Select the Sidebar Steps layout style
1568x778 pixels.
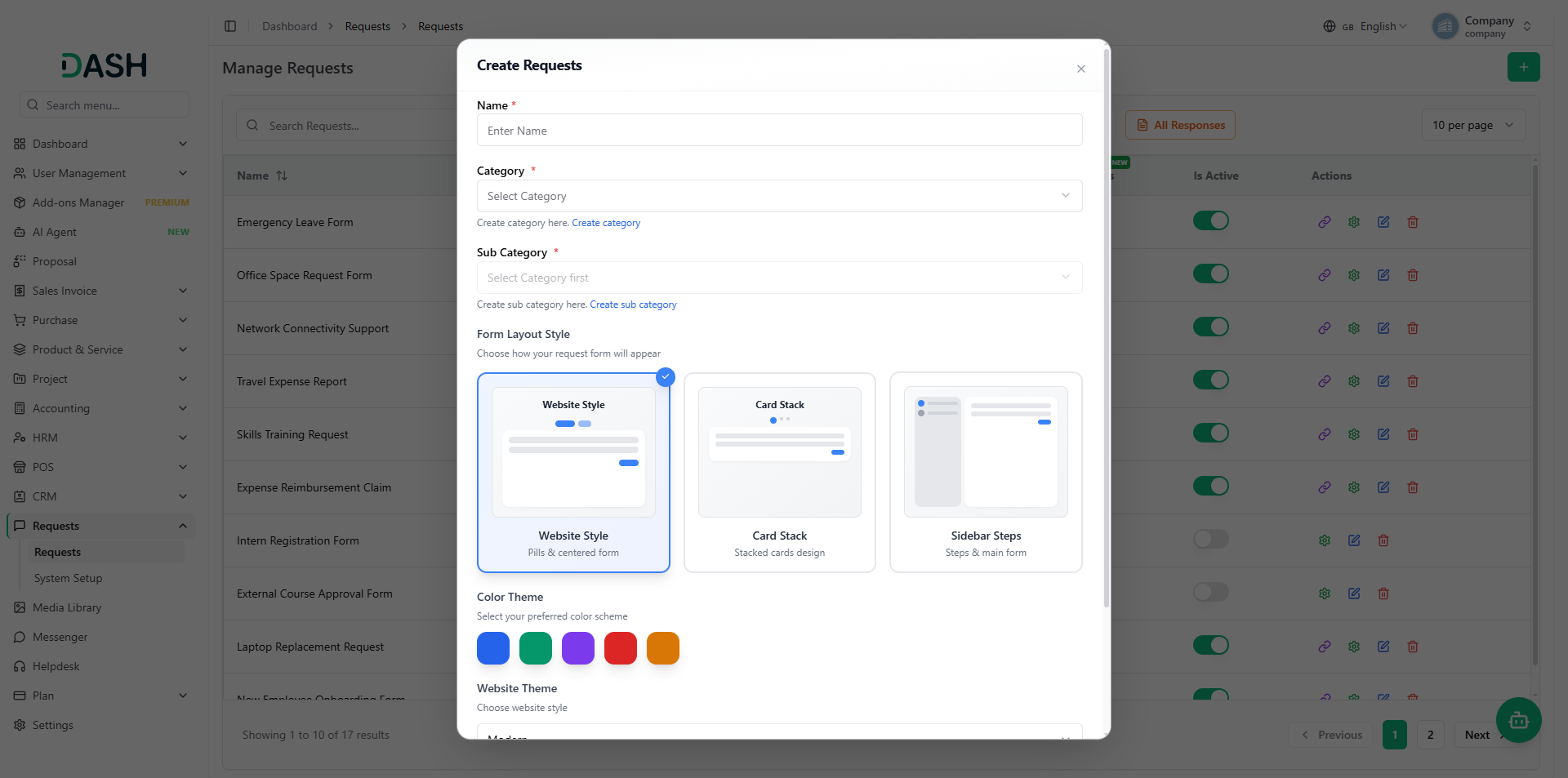[986, 473]
